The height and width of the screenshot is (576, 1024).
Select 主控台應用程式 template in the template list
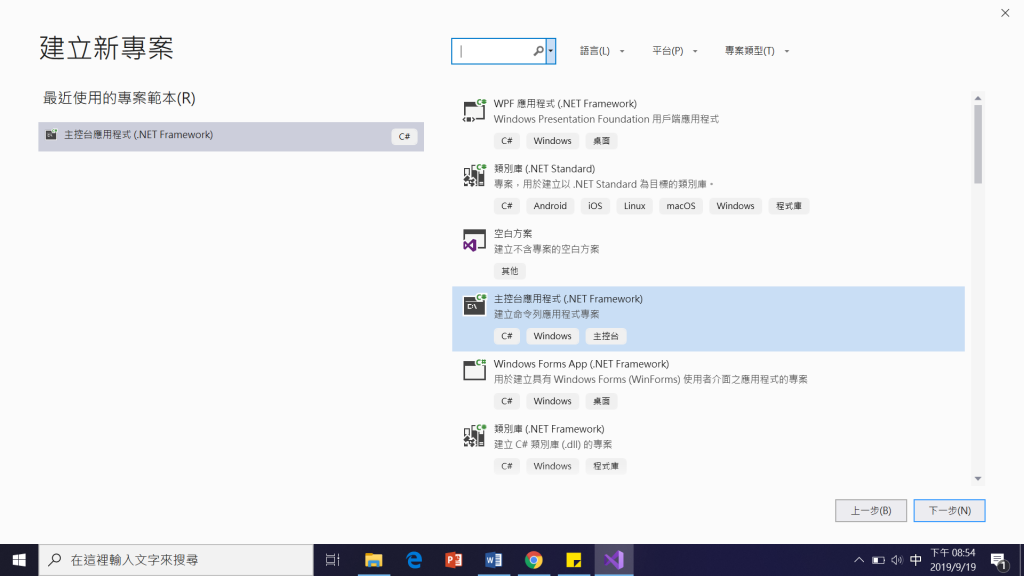pyautogui.click(x=708, y=319)
